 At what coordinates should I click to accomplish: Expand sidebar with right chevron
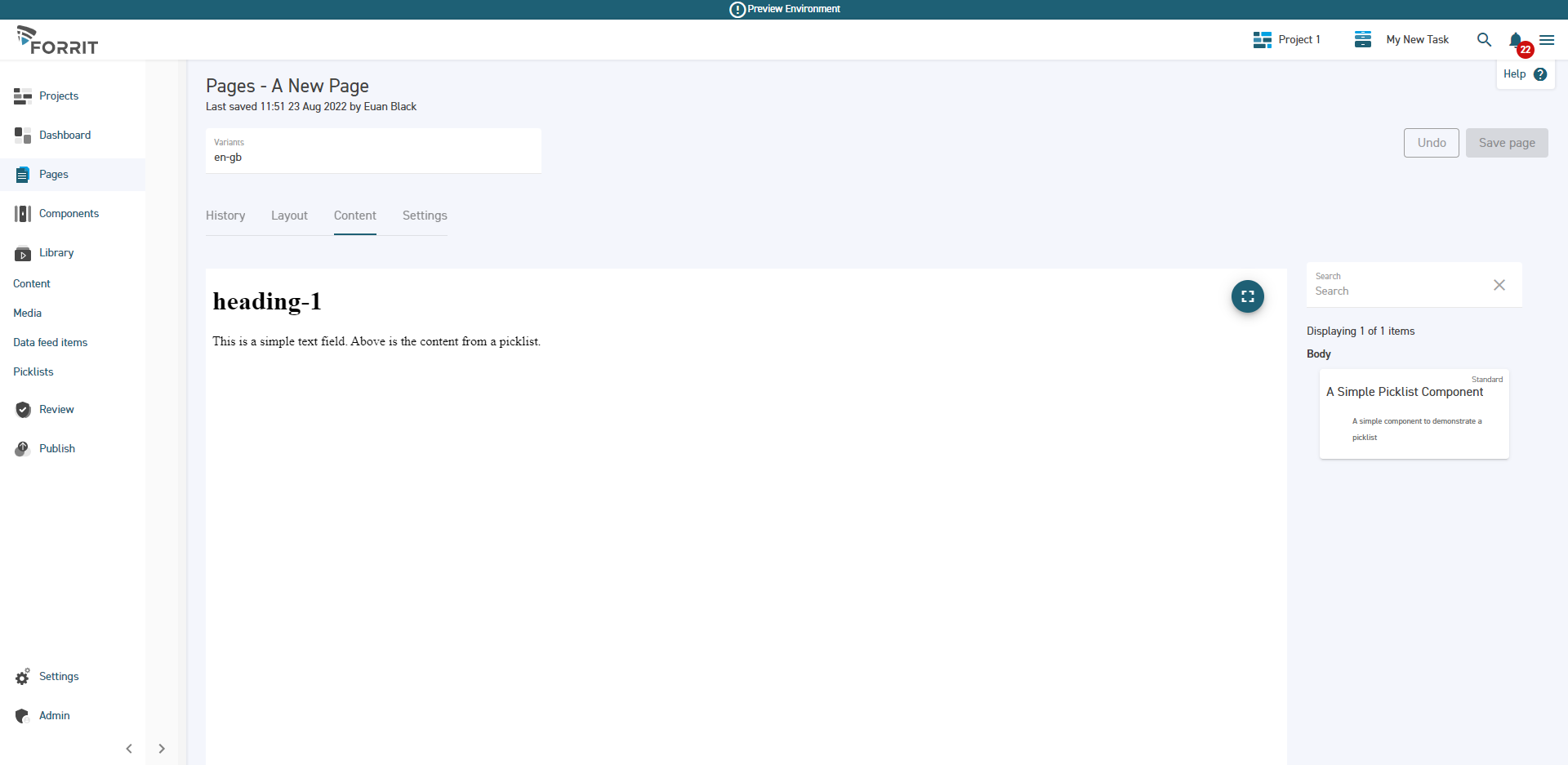162,749
